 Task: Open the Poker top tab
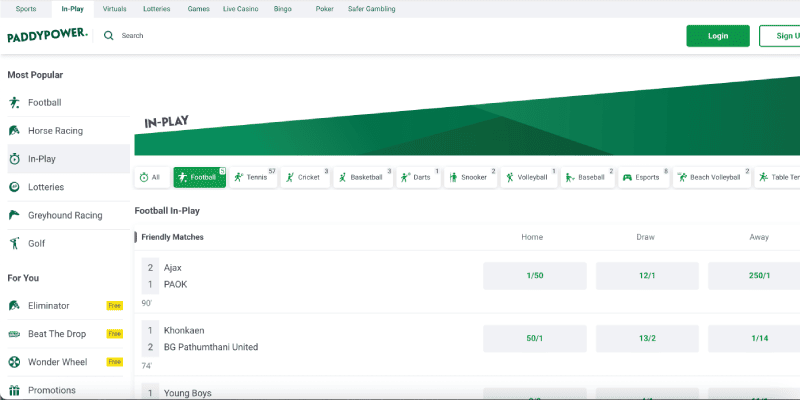[x=324, y=9]
